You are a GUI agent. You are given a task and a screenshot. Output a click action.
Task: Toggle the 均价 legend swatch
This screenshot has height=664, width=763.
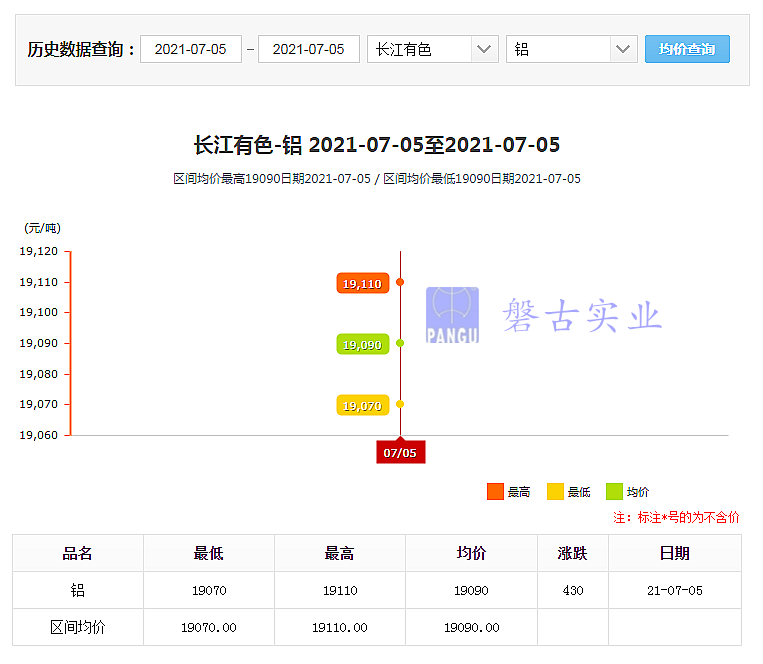click(615, 492)
